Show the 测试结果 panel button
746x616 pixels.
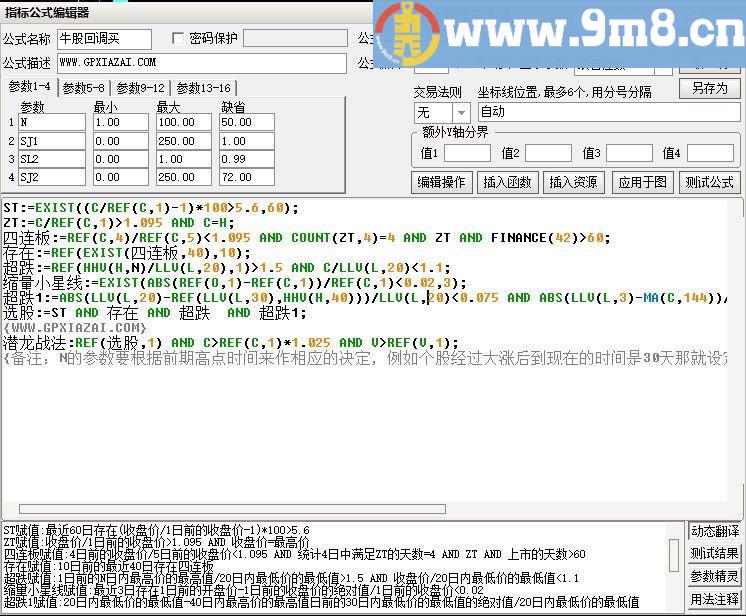coord(715,553)
